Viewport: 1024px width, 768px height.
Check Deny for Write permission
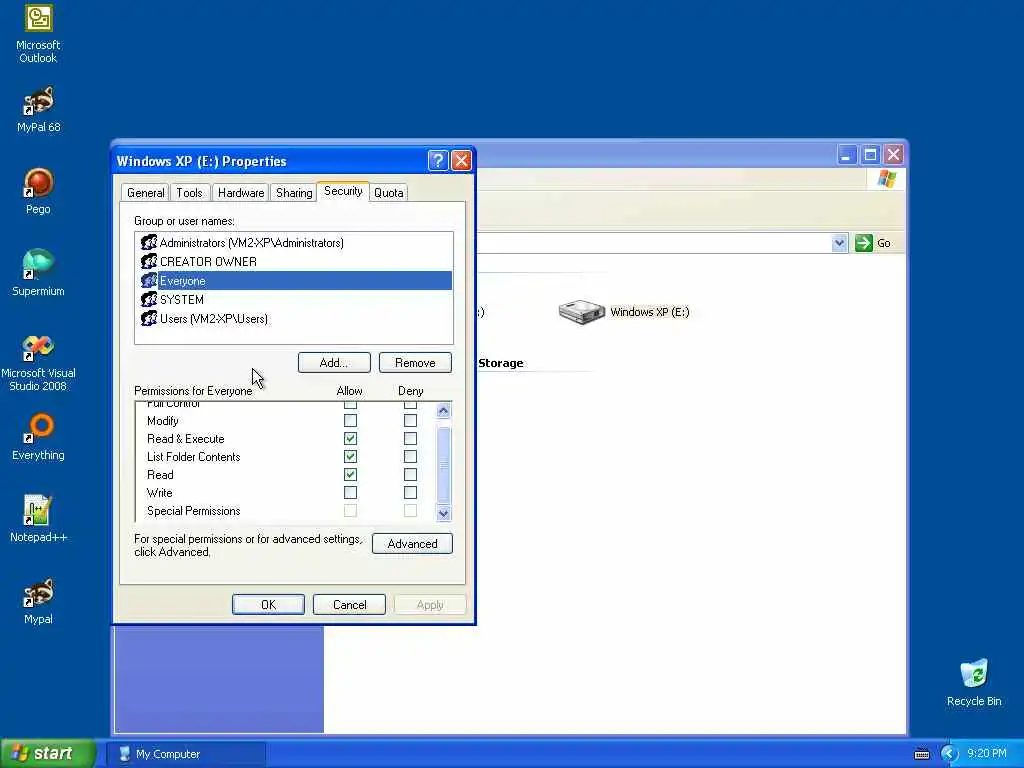click(410, 492)
